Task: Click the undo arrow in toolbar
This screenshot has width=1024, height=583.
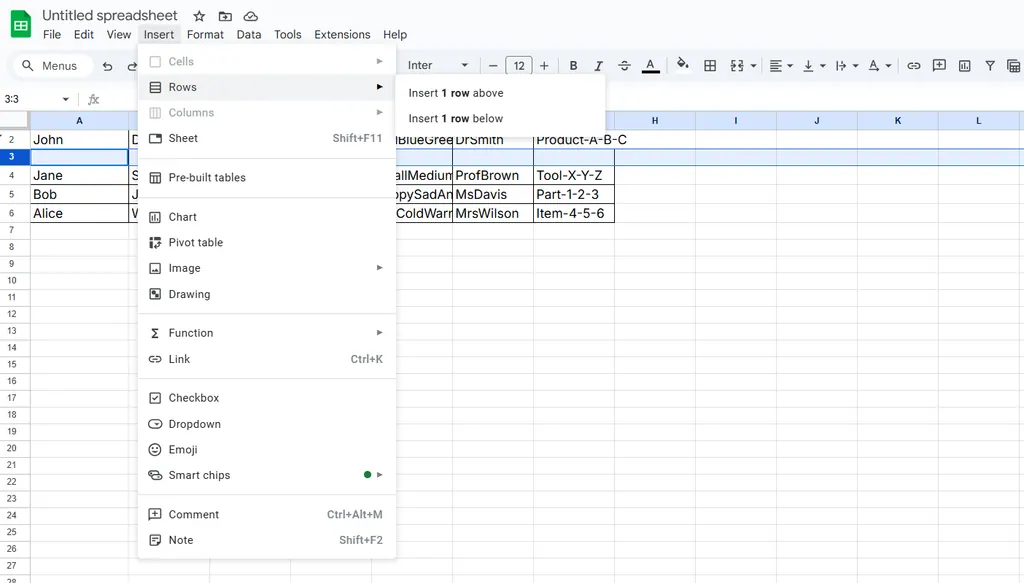Action: point(108,66)
